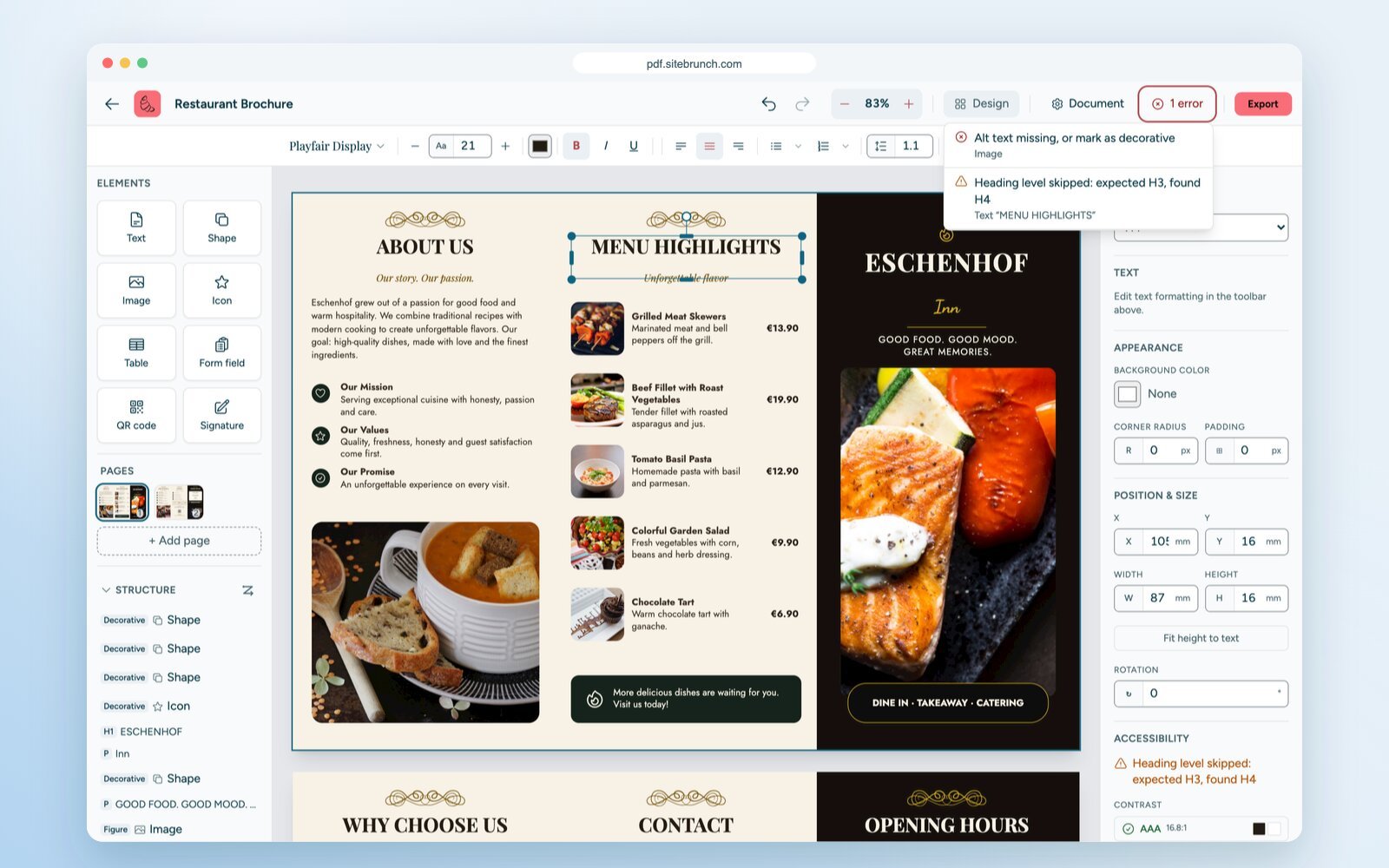Image resolution: width=1389 pixels, height=868 pixels.
Task: Align text center
Action: [x=709, y=146]
